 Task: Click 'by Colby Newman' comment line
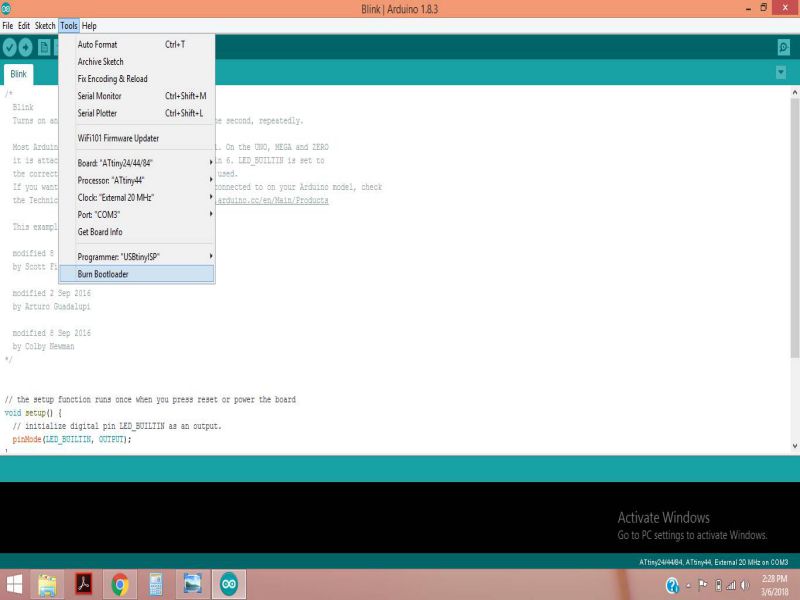[43, 346]
